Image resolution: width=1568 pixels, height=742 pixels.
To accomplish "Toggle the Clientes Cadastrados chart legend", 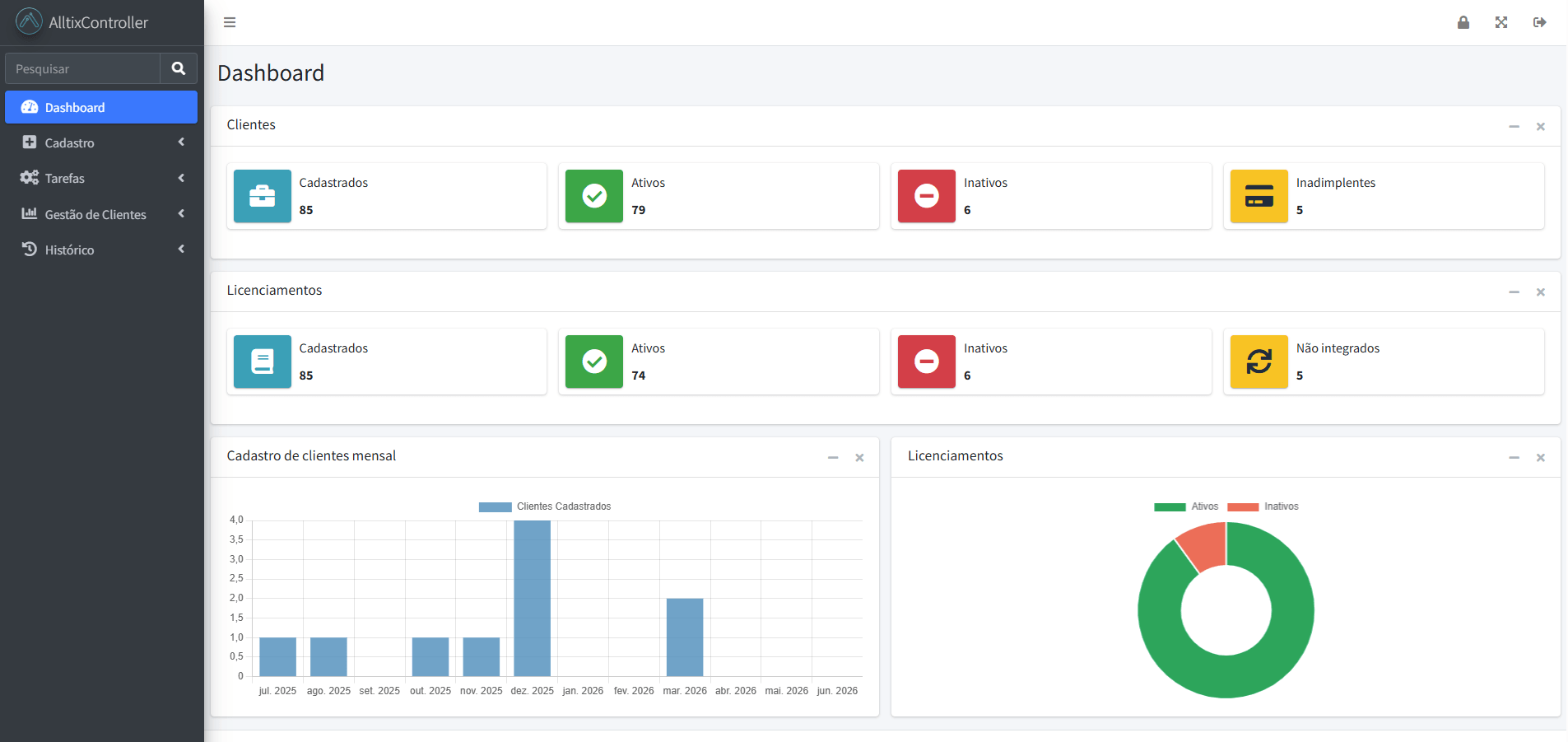I will pos(545,506).
